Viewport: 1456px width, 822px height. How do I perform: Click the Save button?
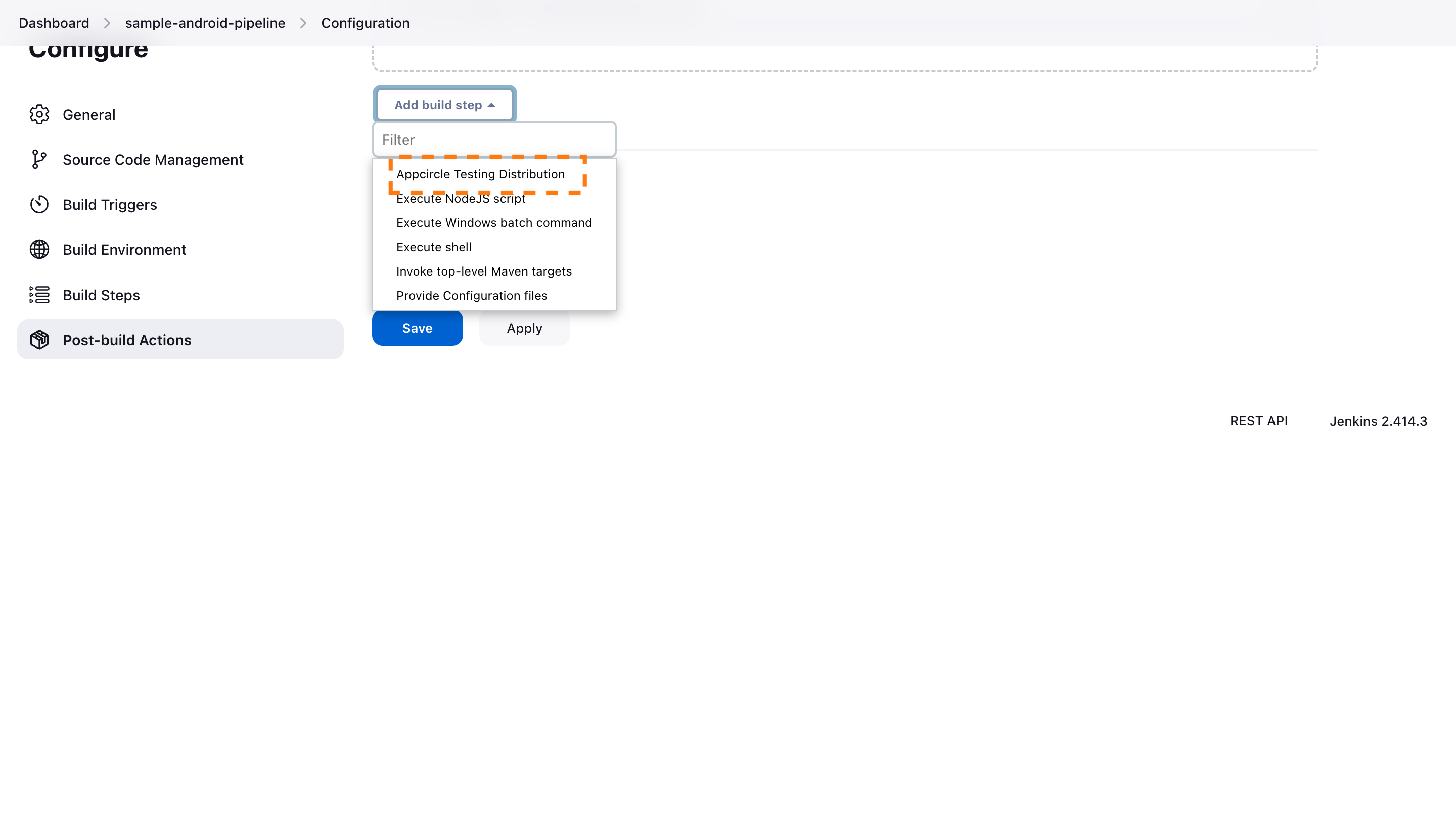point(417,328)
